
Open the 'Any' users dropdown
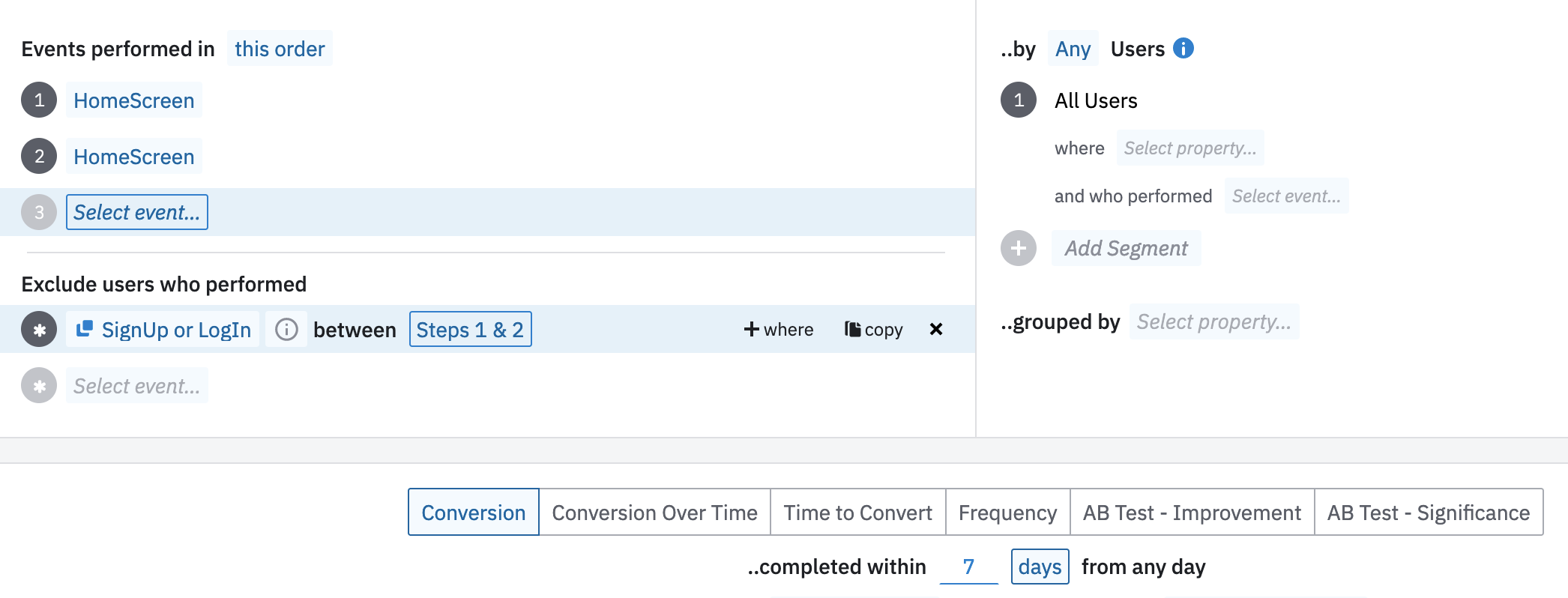click(x=1073, y=49)
